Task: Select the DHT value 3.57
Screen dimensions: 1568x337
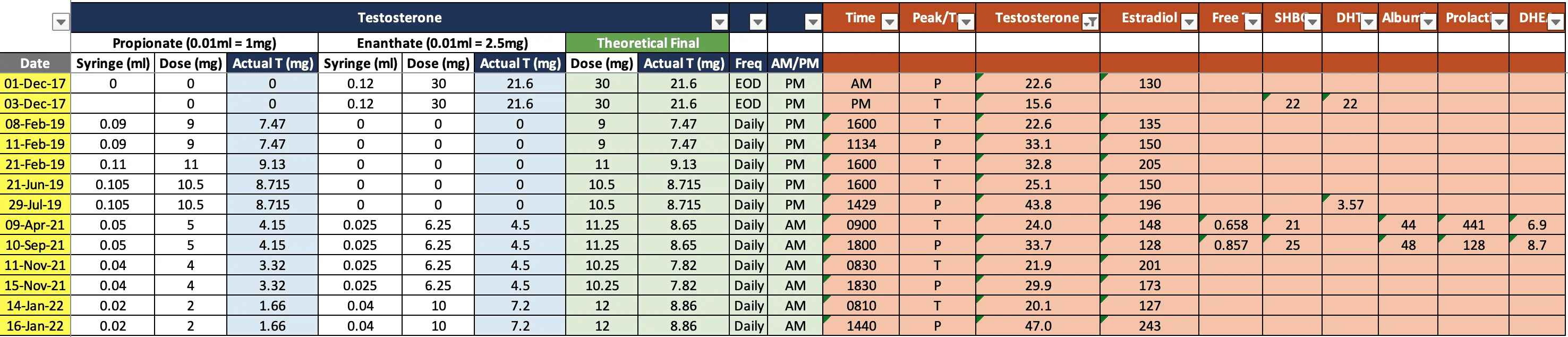Action: [1350, 204]
